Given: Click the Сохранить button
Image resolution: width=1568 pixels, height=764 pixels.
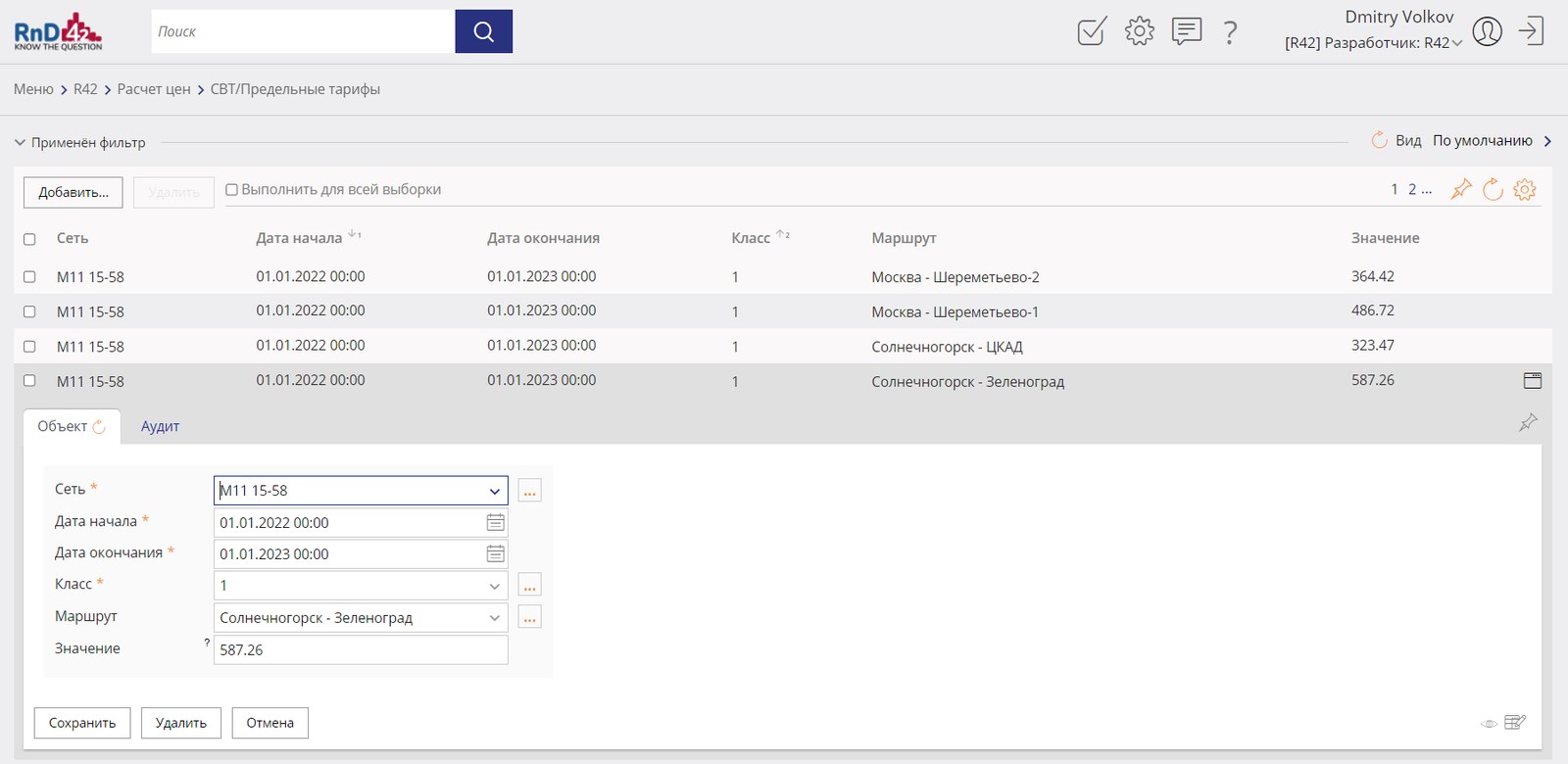Looking at the screenshot, I should [82, 723].
